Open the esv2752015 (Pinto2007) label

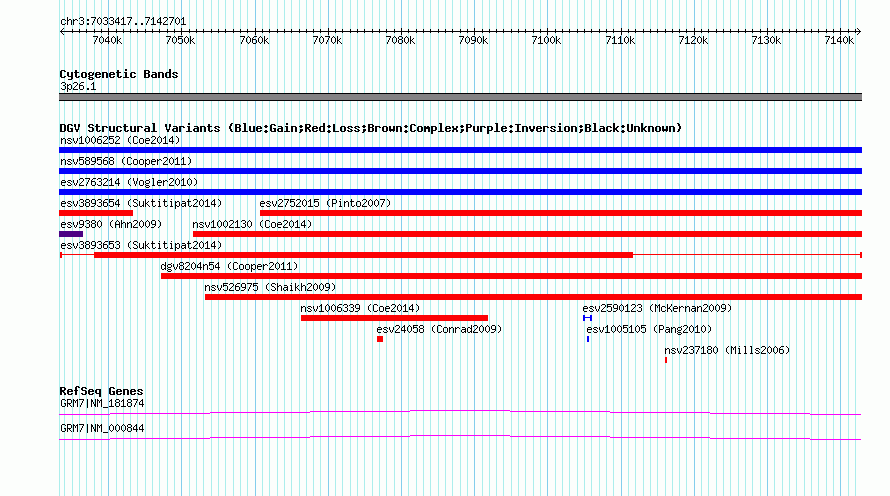(325, 203)
